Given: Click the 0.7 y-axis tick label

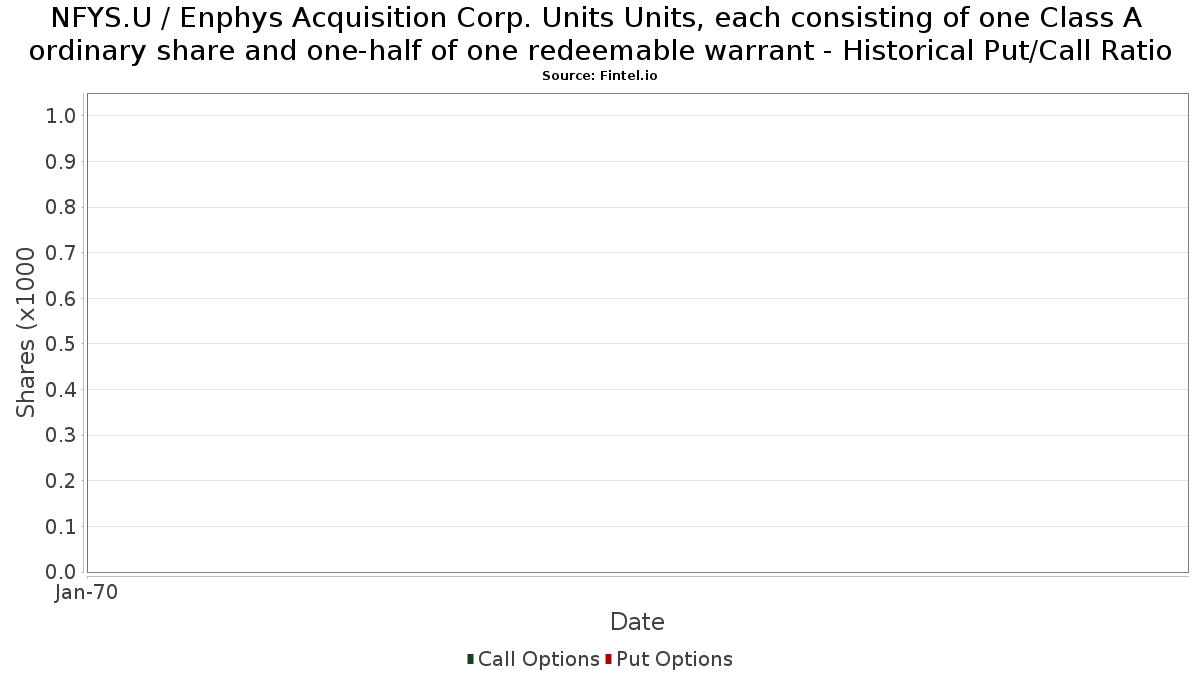Looking at the screenshot, I should tap(61, 253).
